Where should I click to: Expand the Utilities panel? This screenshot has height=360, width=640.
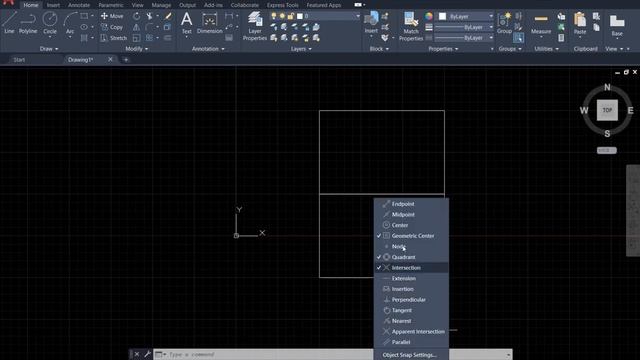tap(546, 49)
